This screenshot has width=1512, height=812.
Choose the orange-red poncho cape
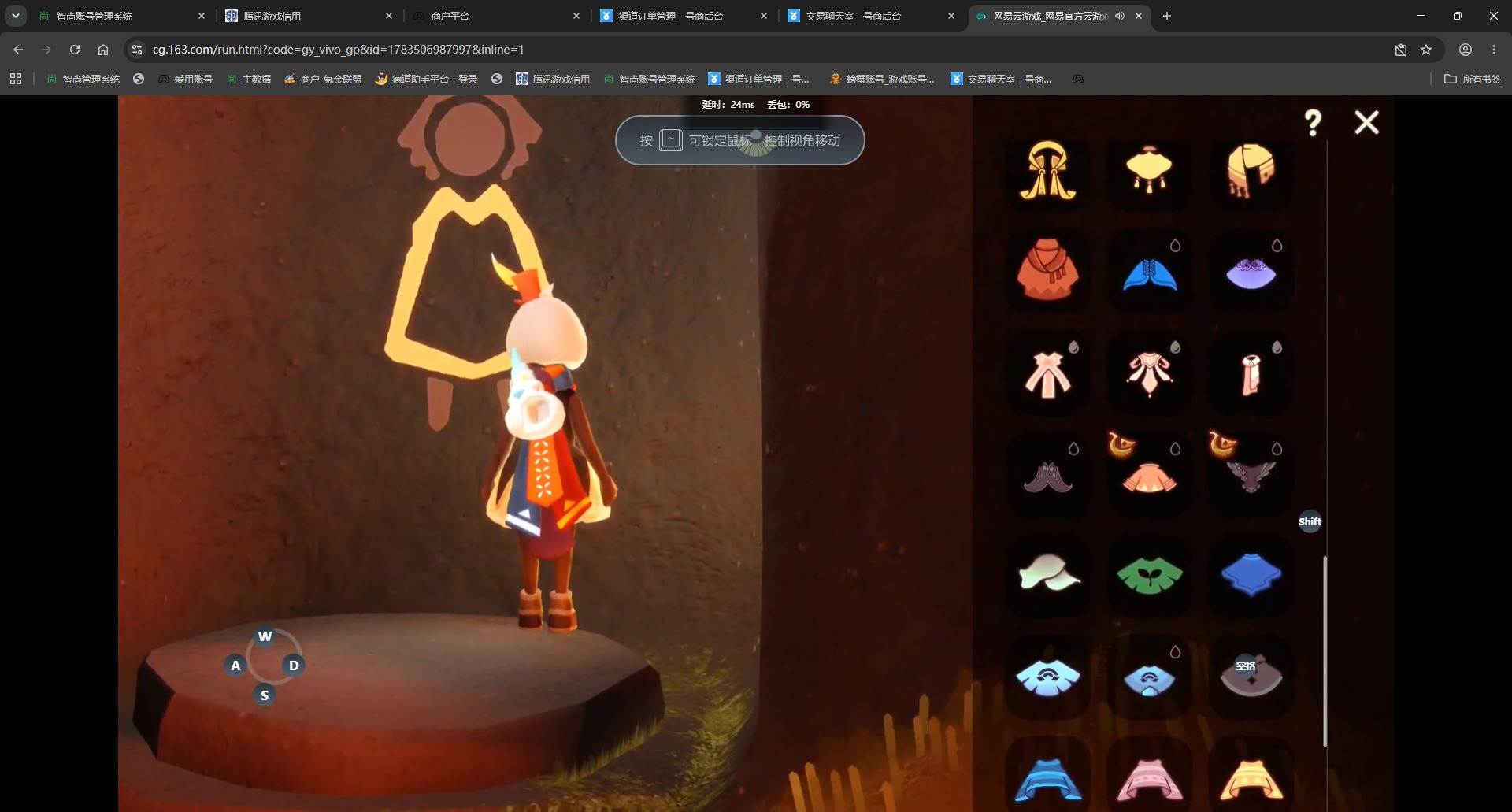coord(1047,269)
